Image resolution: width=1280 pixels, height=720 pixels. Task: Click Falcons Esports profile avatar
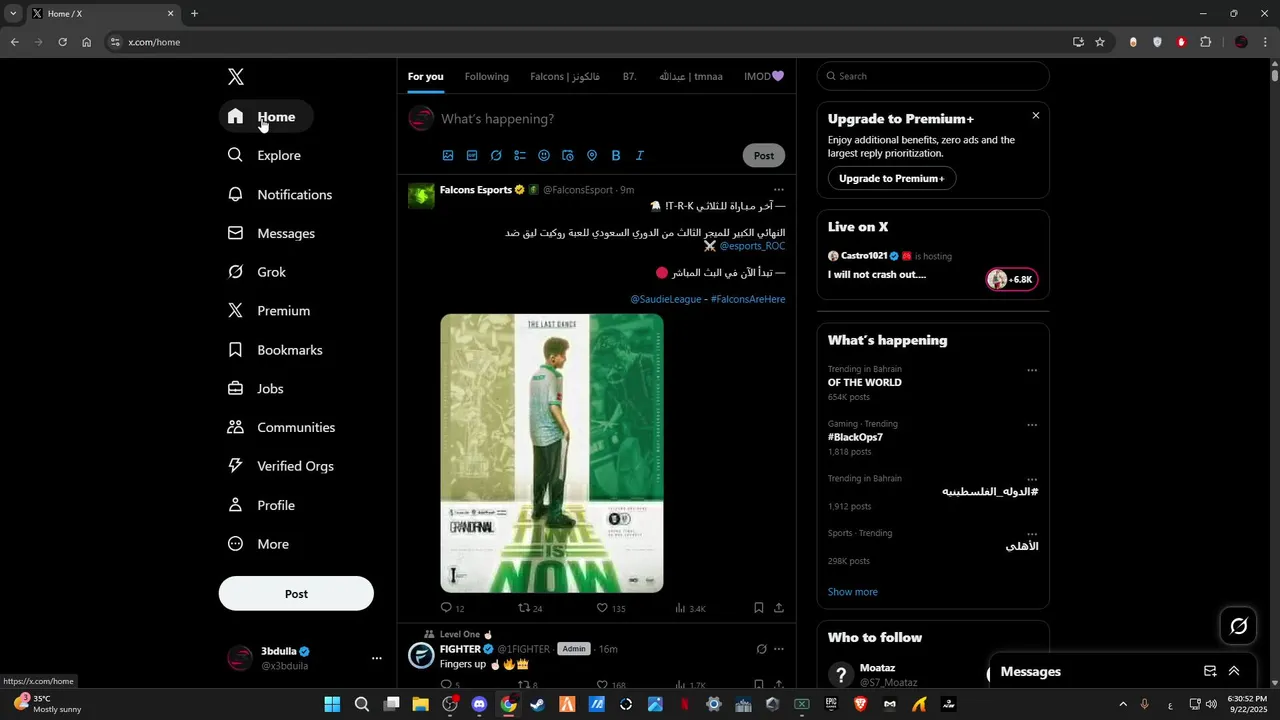point(421,195)
